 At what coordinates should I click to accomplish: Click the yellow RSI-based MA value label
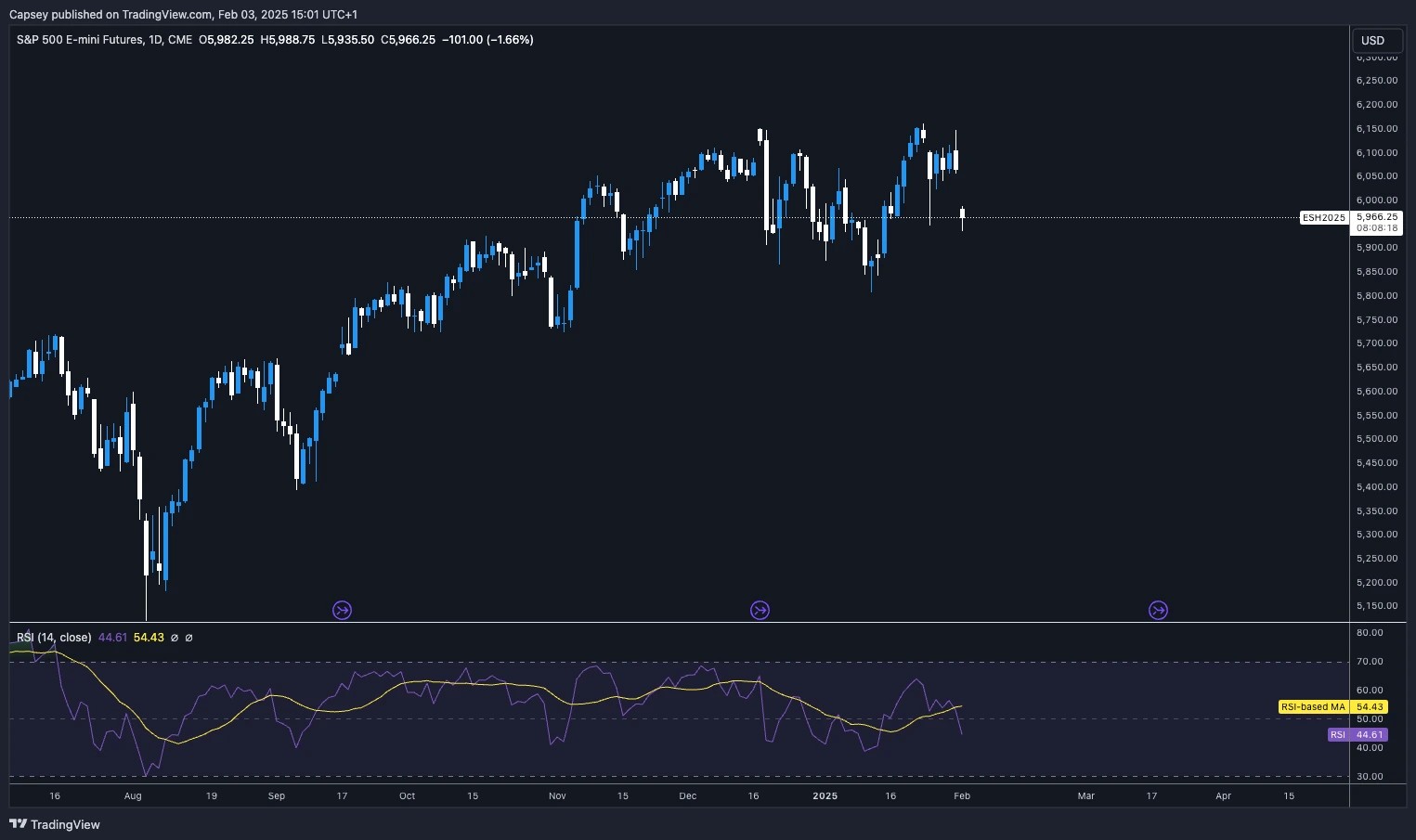(1332, 706)
